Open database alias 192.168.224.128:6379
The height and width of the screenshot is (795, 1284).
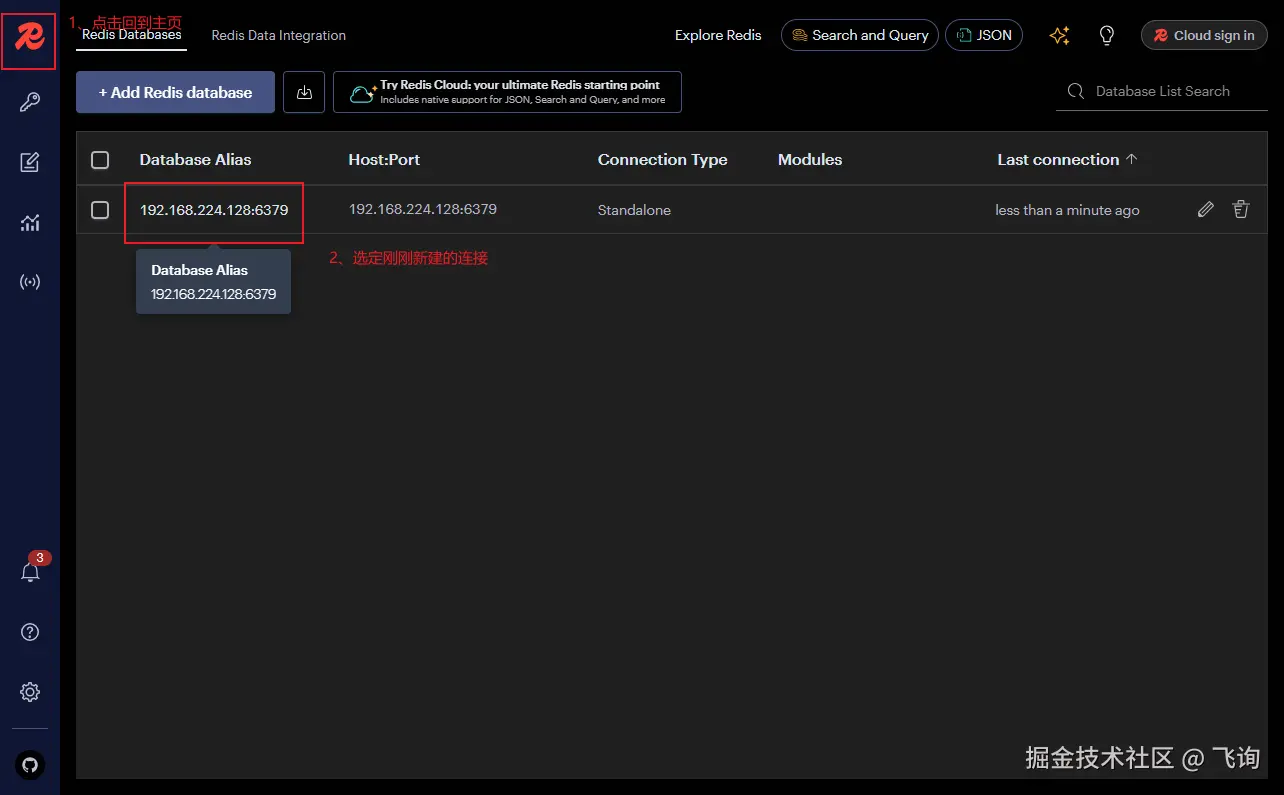coord(214,210)
